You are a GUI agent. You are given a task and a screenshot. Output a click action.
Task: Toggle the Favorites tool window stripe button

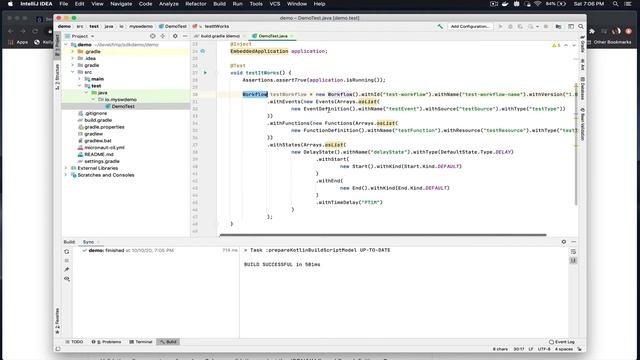57,321
